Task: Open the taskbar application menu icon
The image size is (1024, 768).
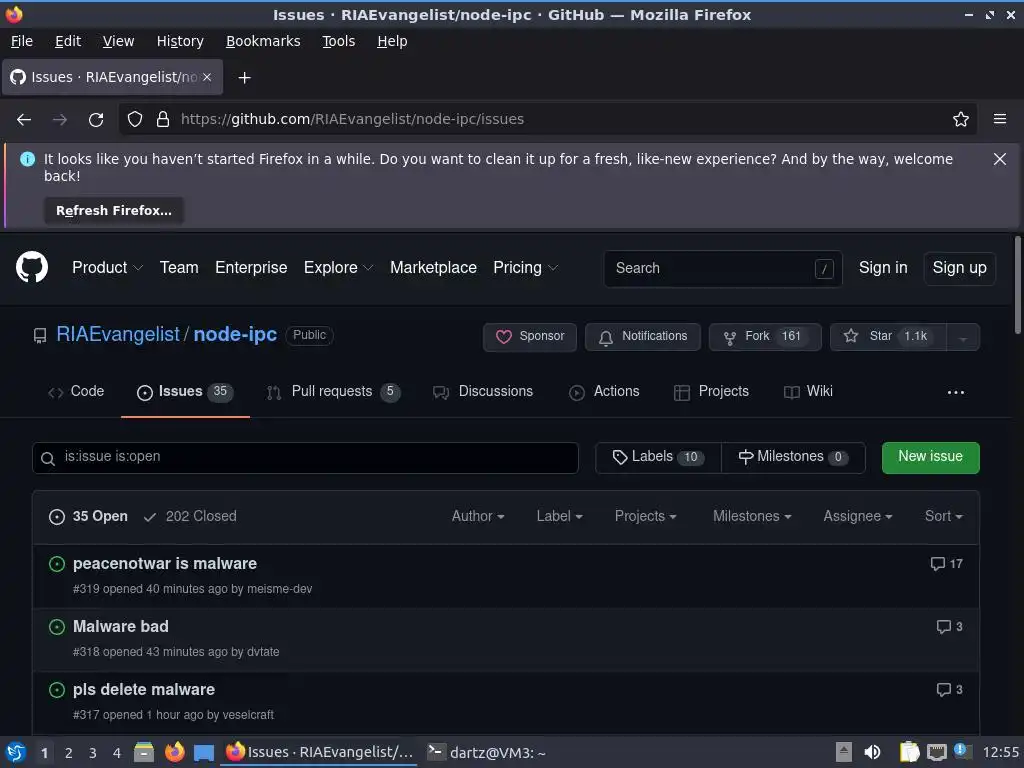Action: (x=15, y=752)
